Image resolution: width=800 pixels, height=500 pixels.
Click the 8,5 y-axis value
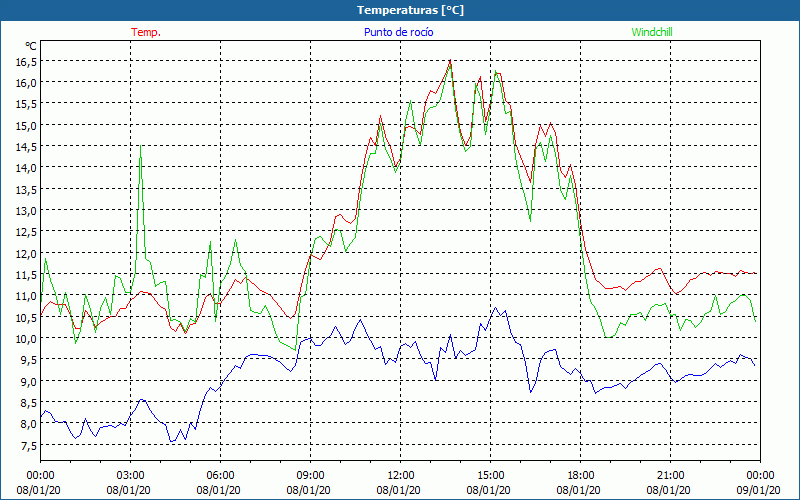point(28,403)
